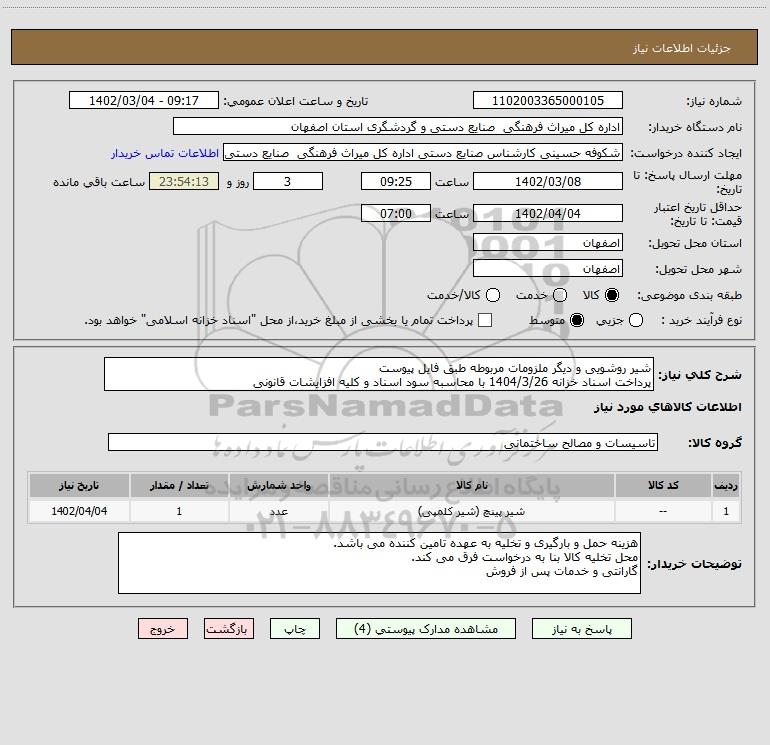Click the delivery province field اصفهان

click(548, 243)
